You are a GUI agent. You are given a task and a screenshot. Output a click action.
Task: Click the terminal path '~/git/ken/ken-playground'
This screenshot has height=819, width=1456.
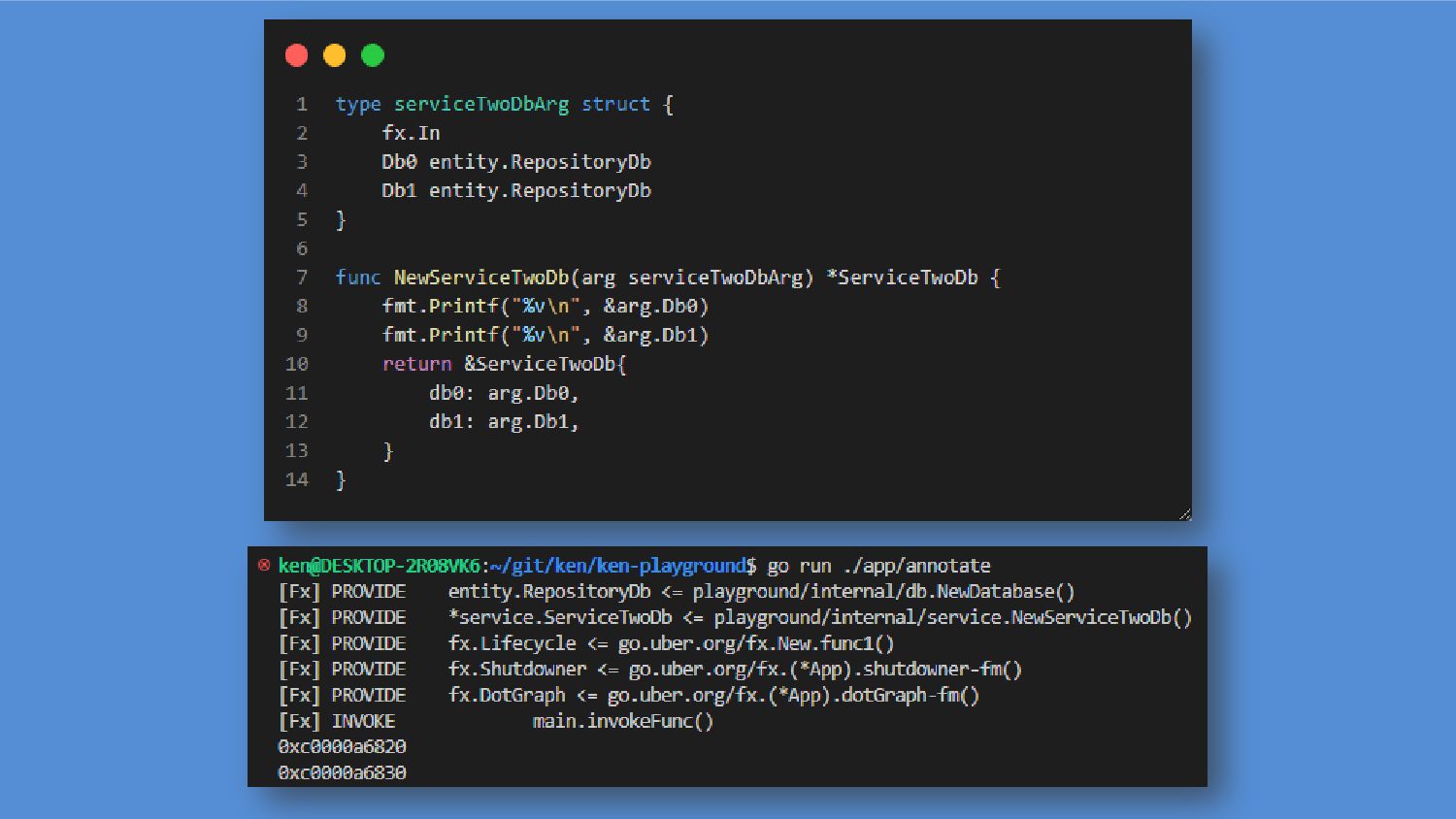[x=618, y=566]
